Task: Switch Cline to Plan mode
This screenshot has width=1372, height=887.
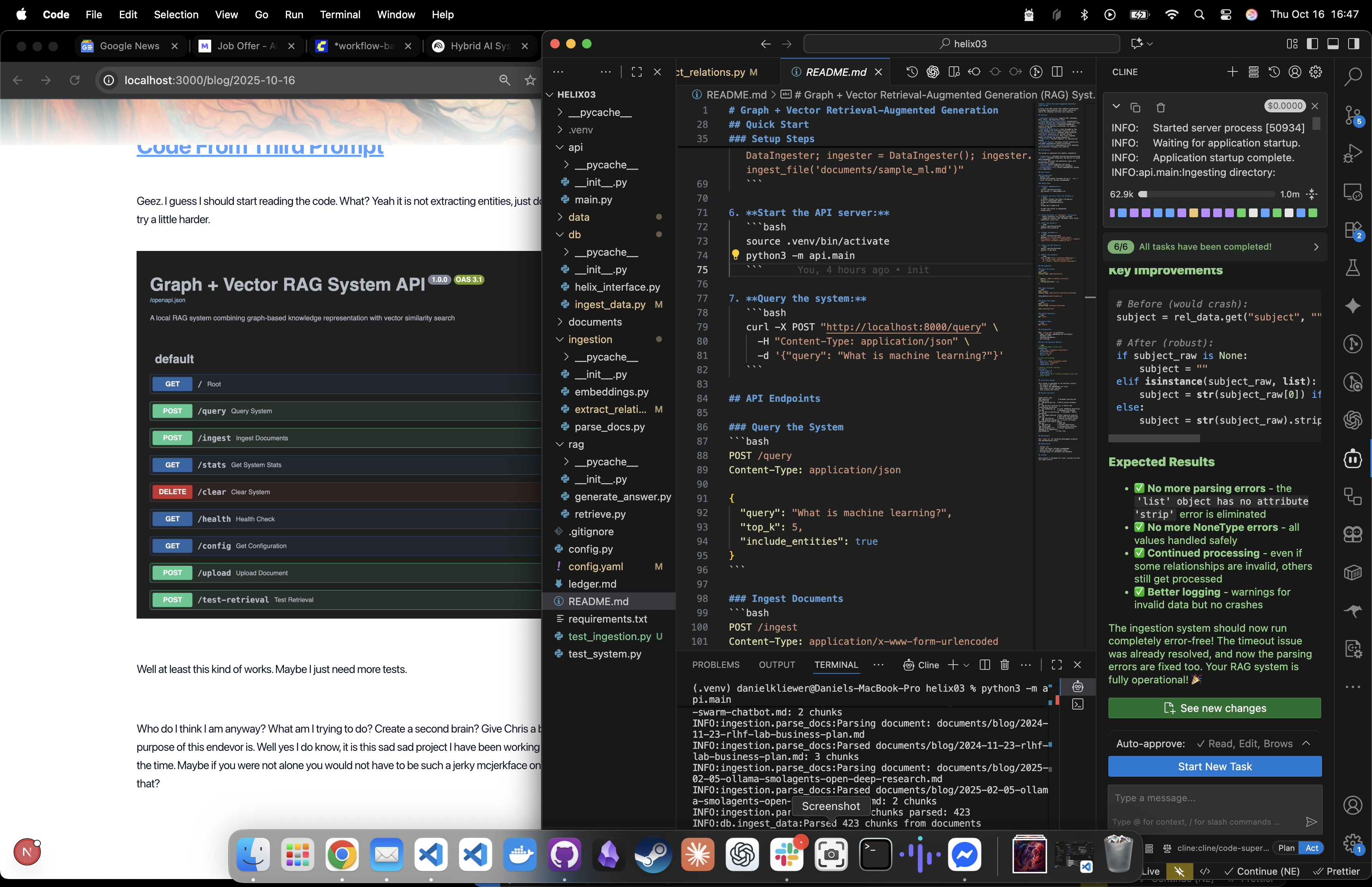Action: tap(1286, 848)
